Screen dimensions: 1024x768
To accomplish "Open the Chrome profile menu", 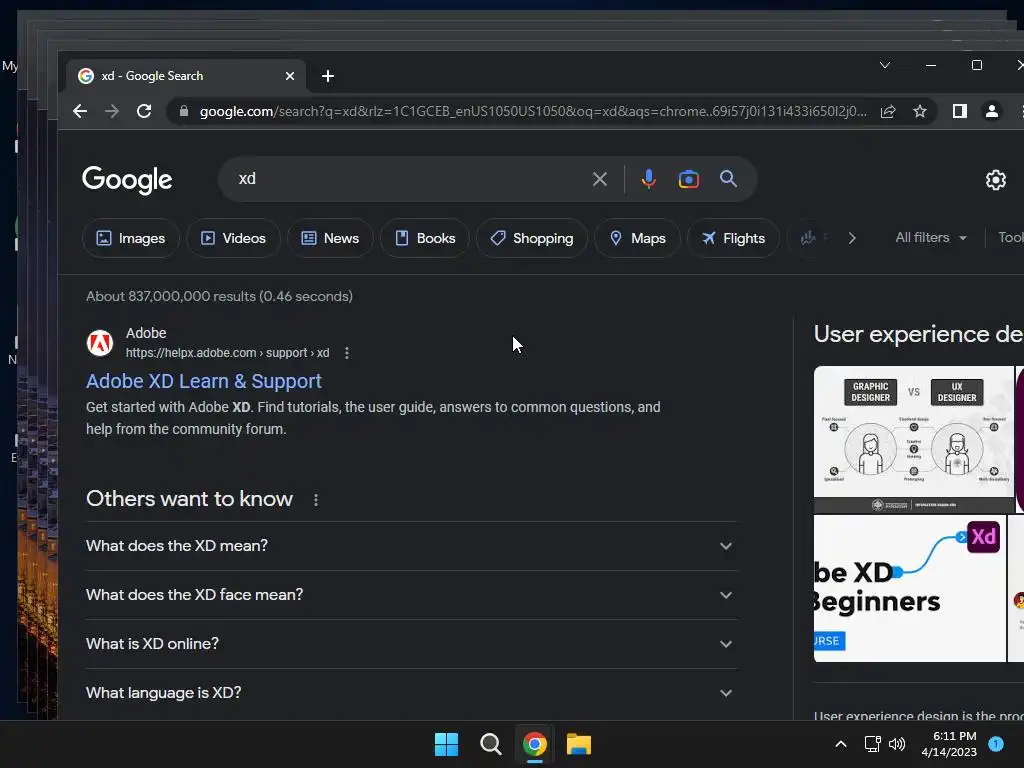I will [x=991, y=112].
